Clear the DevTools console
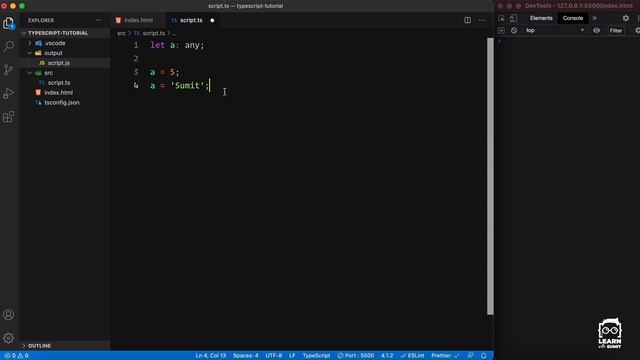 (x=514, y=31)
